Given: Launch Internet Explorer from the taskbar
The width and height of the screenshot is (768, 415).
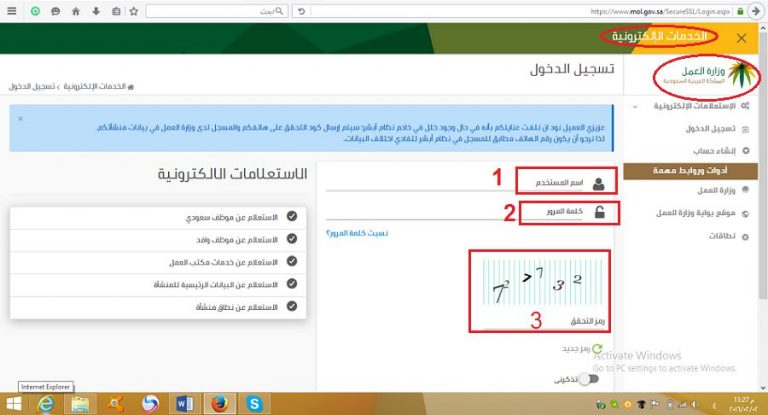Looking at the screenshot, I should (46, 404).
